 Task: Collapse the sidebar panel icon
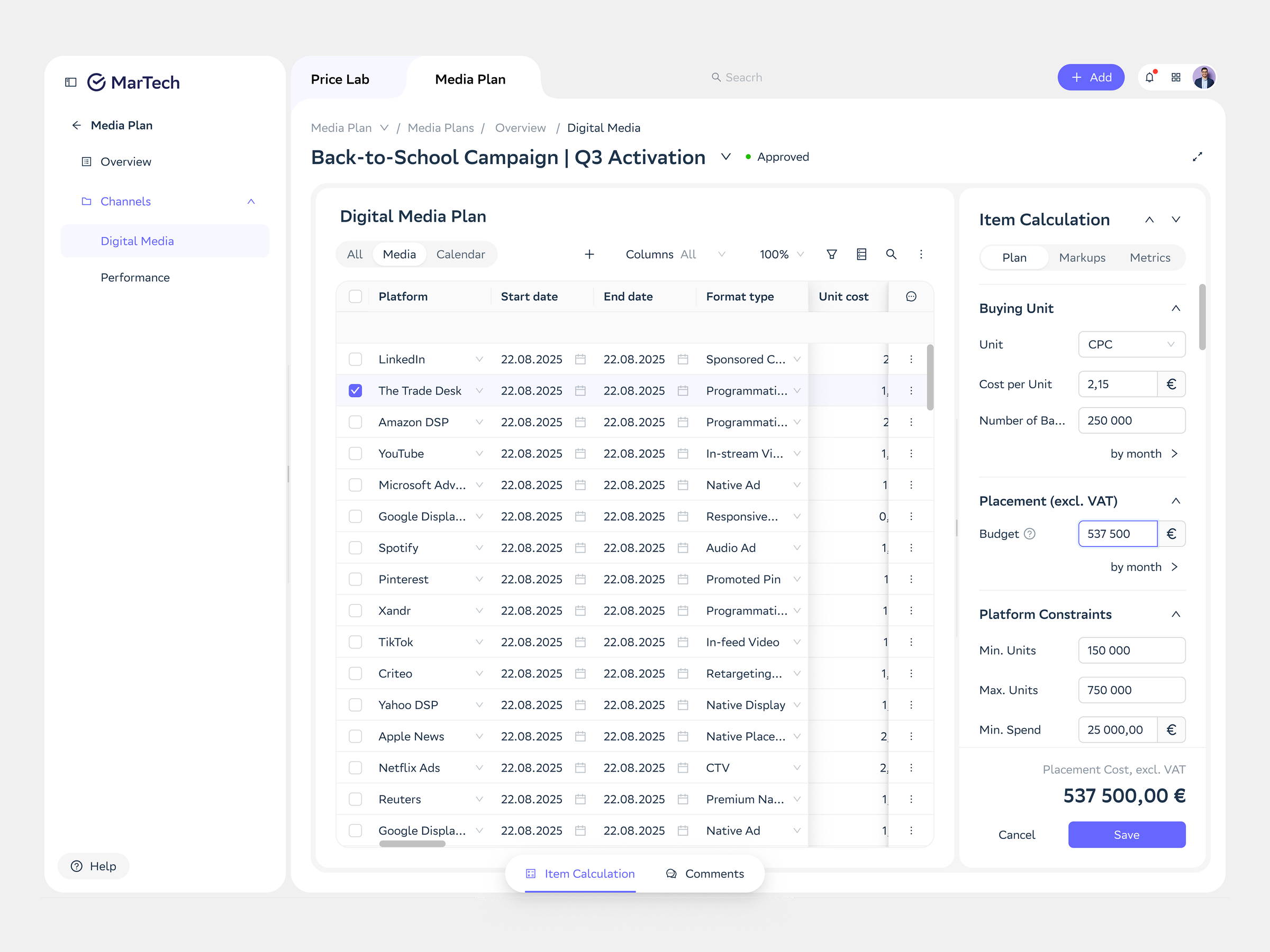pyautogui.click(x=70, y=83)
